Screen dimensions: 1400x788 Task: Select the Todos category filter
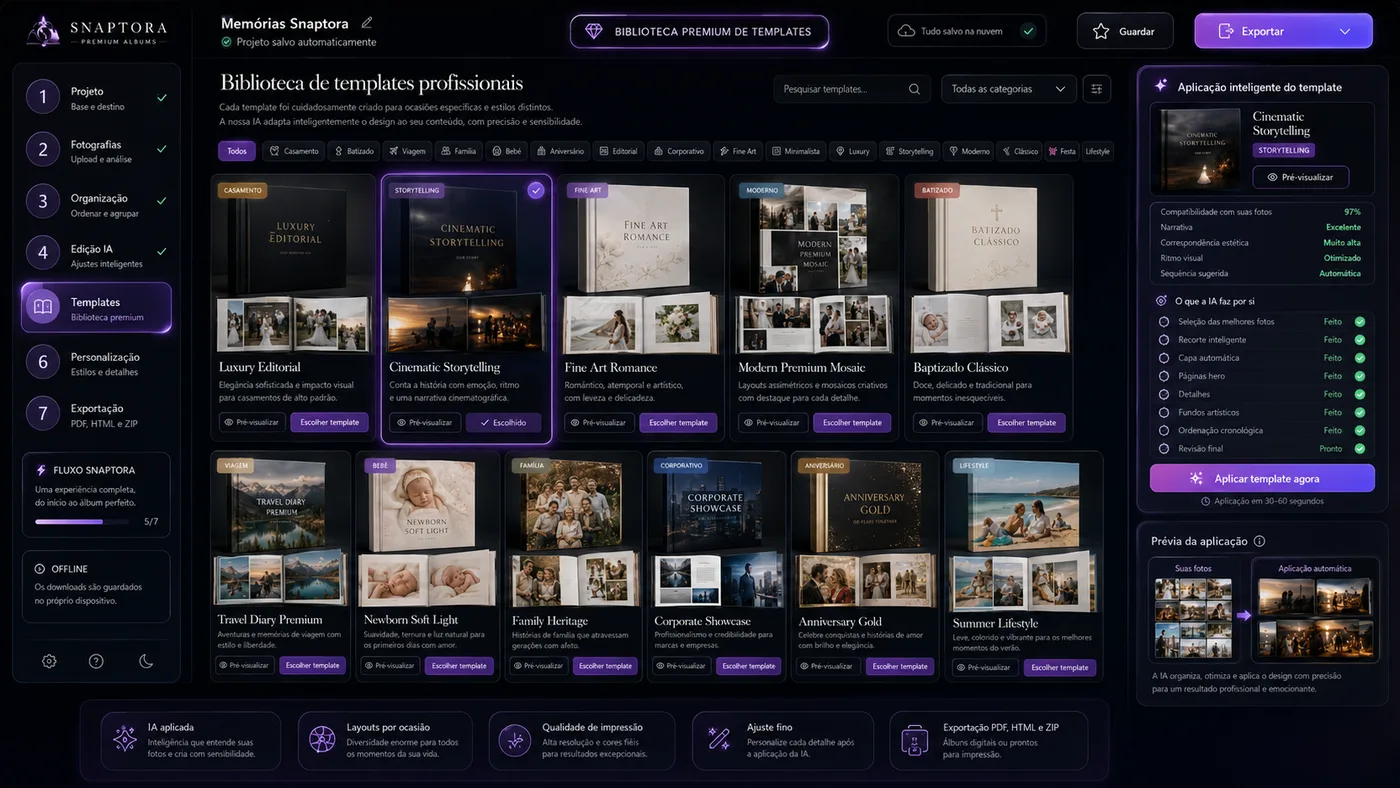click(x=236, y=151)
